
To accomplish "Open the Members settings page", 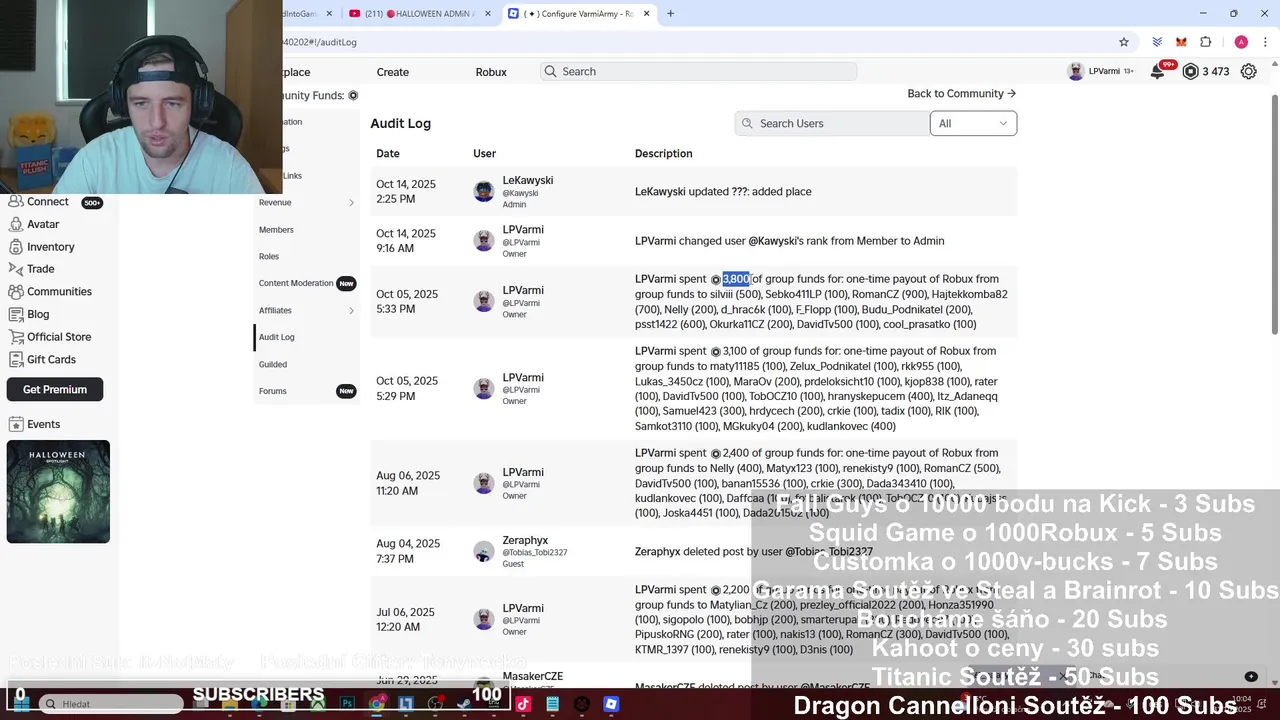I will (x=277, y=230).
